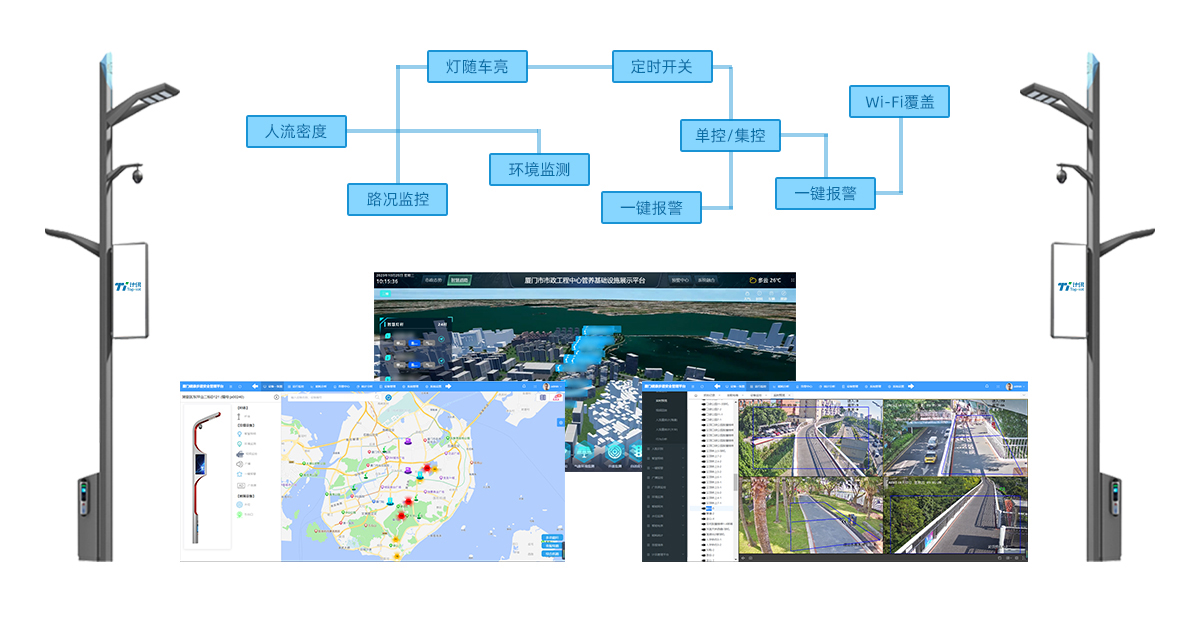This screenshot has width=1200, height=620.
Task: Select the 定时开关 feature label
Action: coord(662,67)
